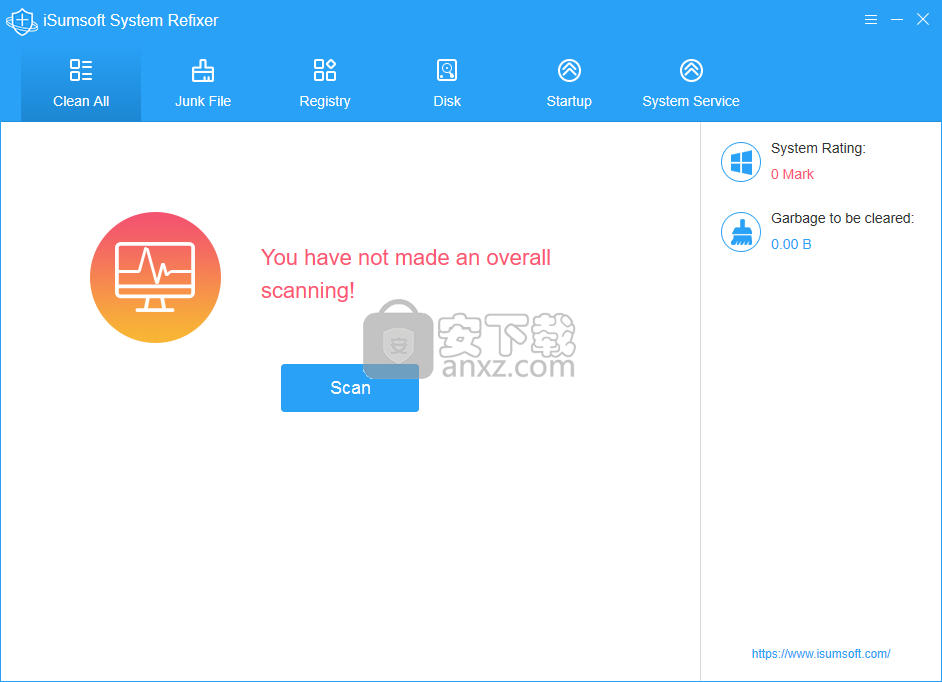Close the System Refixer window
This screenshot has height=682, width=942.
click(923, 19)
